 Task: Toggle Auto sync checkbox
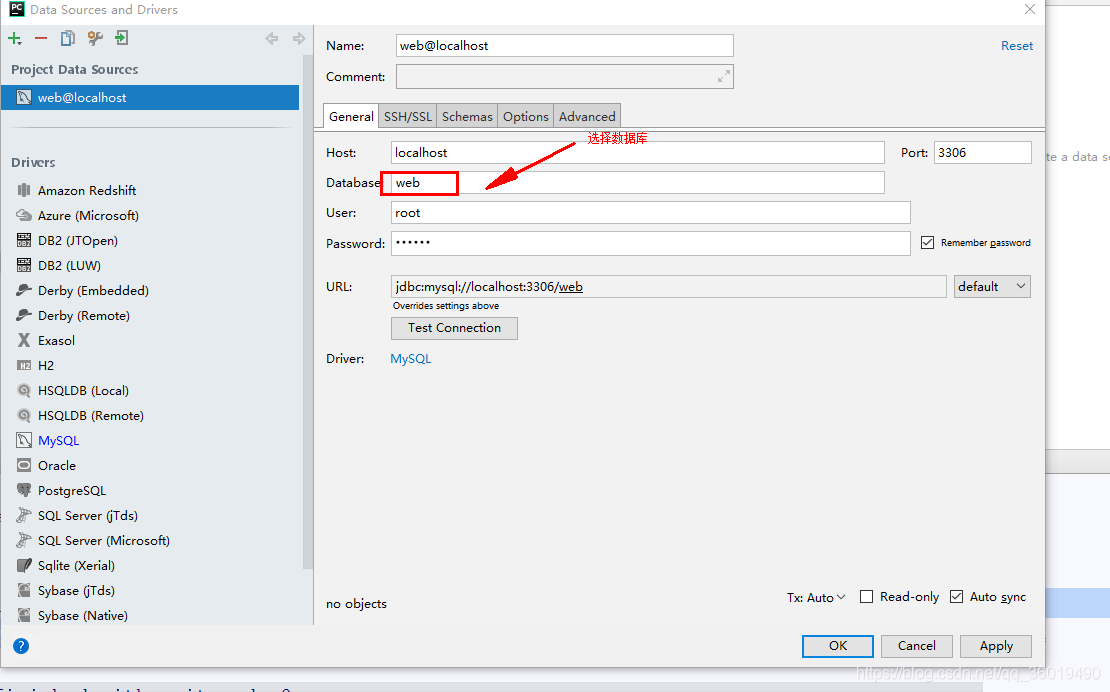[x=956, y=596]
